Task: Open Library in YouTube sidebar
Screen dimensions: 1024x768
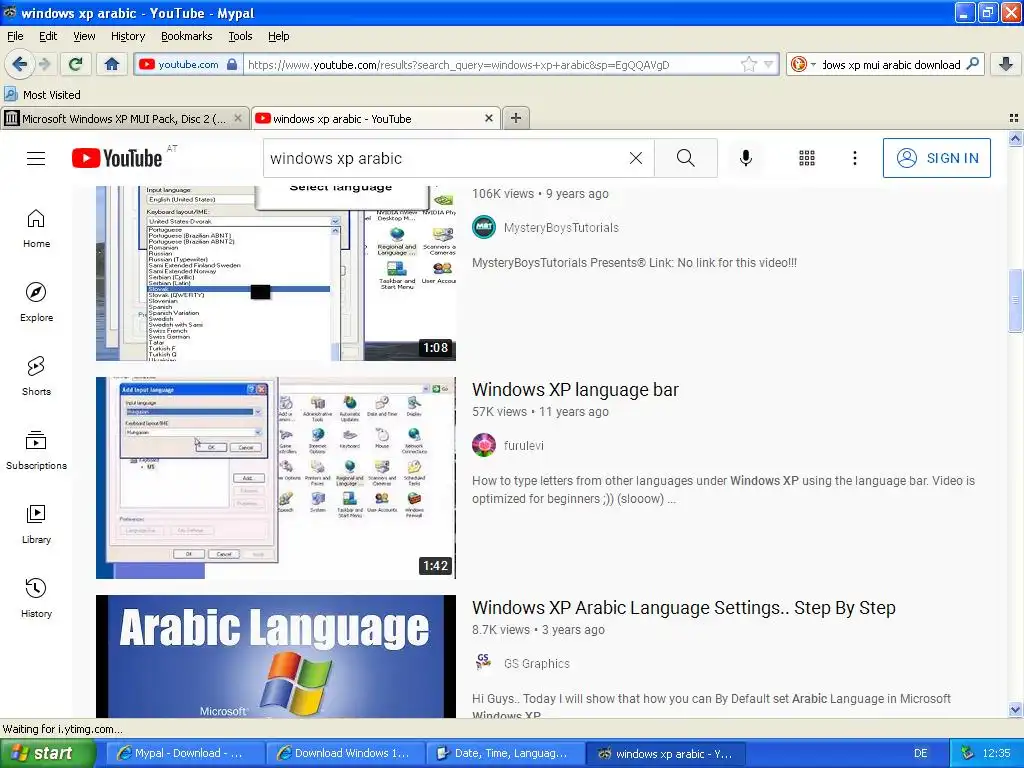Action: coord(37,524)
